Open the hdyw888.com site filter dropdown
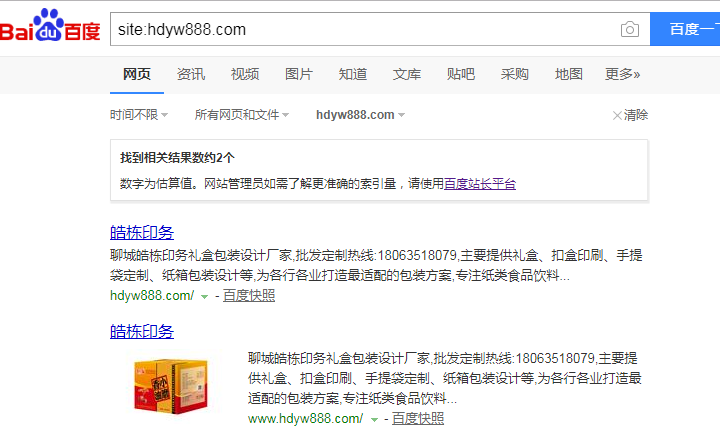Screen dimensions: 720x442 360,115
